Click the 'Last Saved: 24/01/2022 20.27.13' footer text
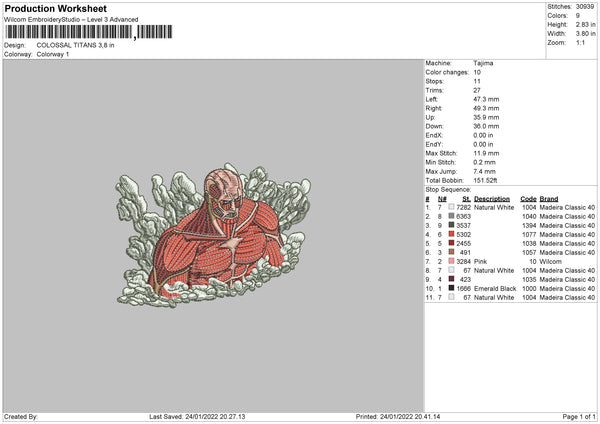The image size is (600, 424). (197, 416)
